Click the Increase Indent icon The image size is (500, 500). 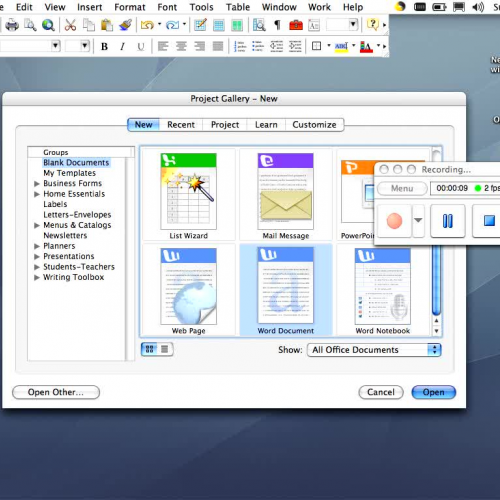pos(295,46)
